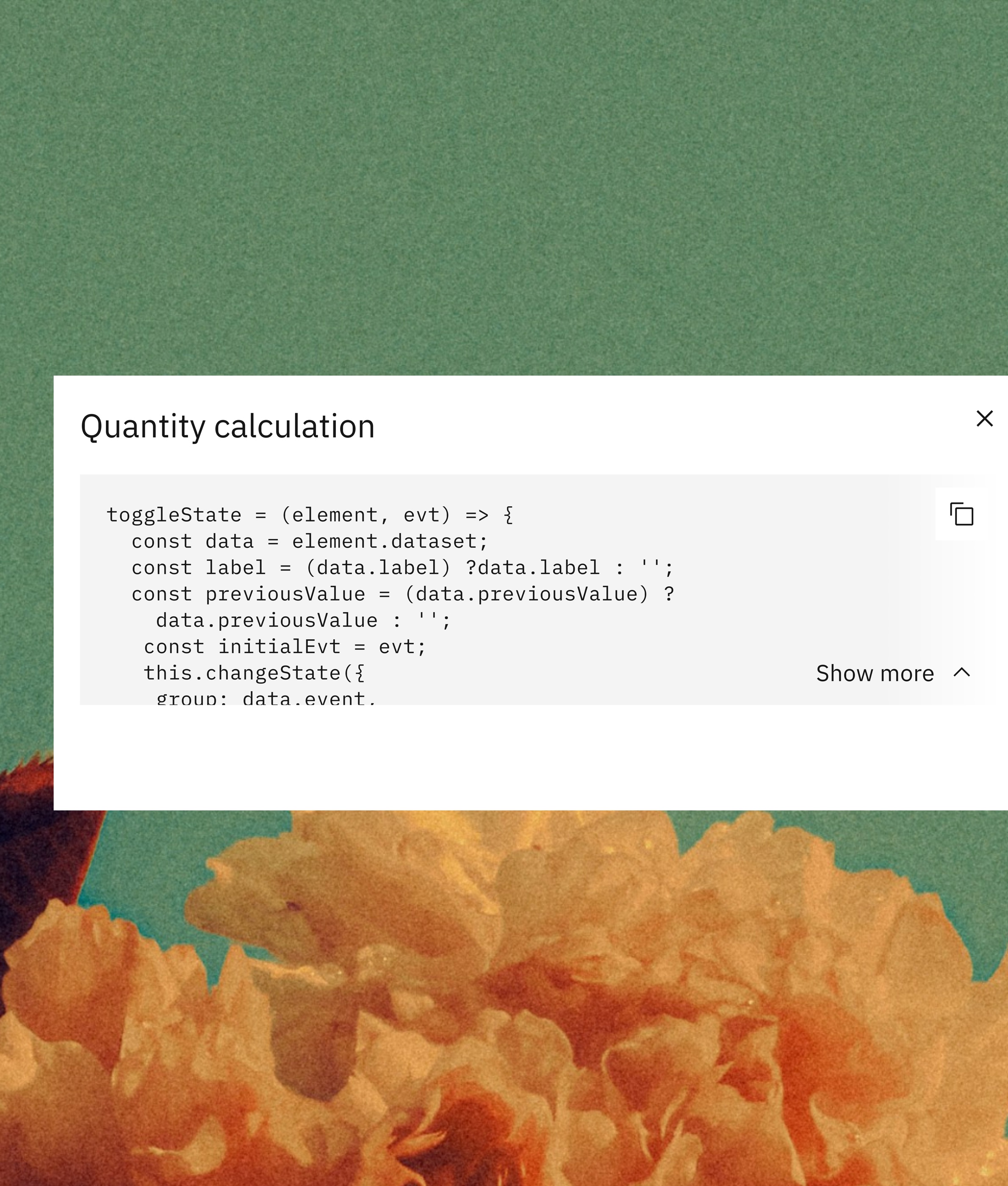Click the line starting 'const label = (data.label)'

point(403,568)
